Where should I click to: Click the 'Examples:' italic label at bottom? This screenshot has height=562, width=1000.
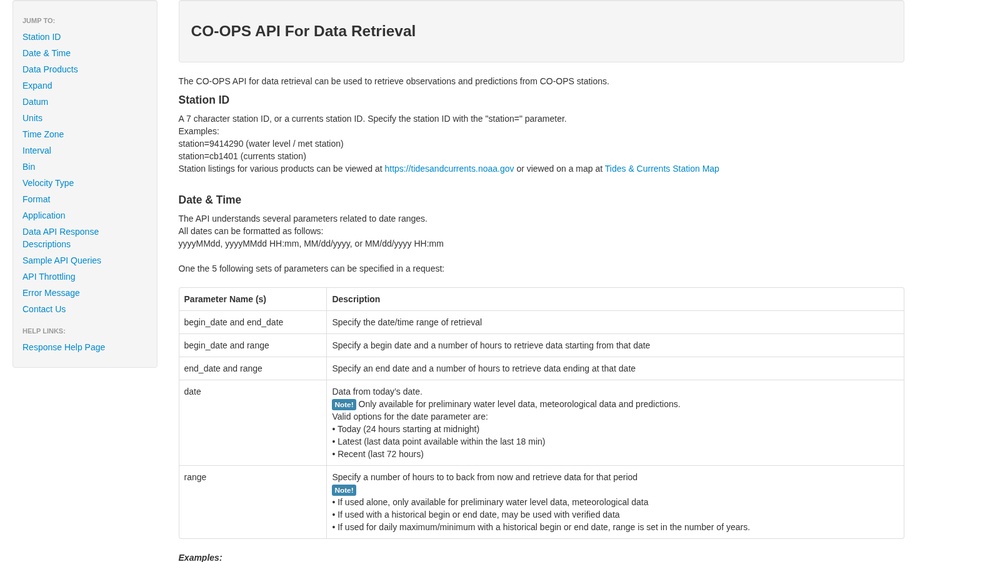click(200, 558)
